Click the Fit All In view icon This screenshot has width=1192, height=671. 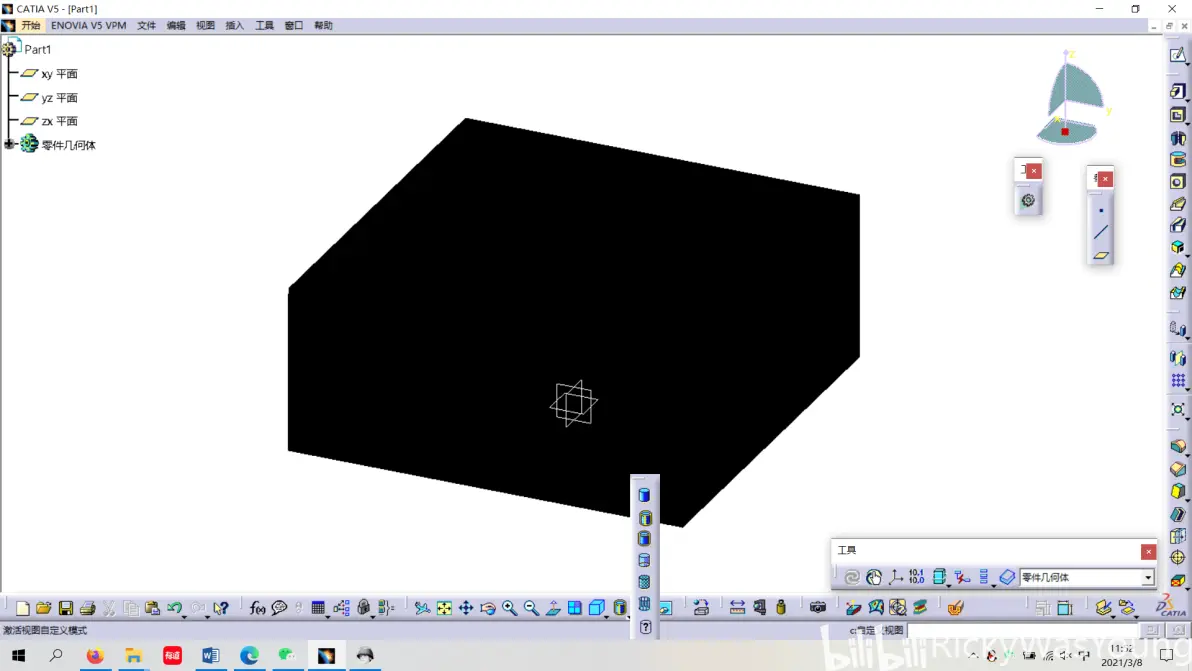[x=444, y=608]
